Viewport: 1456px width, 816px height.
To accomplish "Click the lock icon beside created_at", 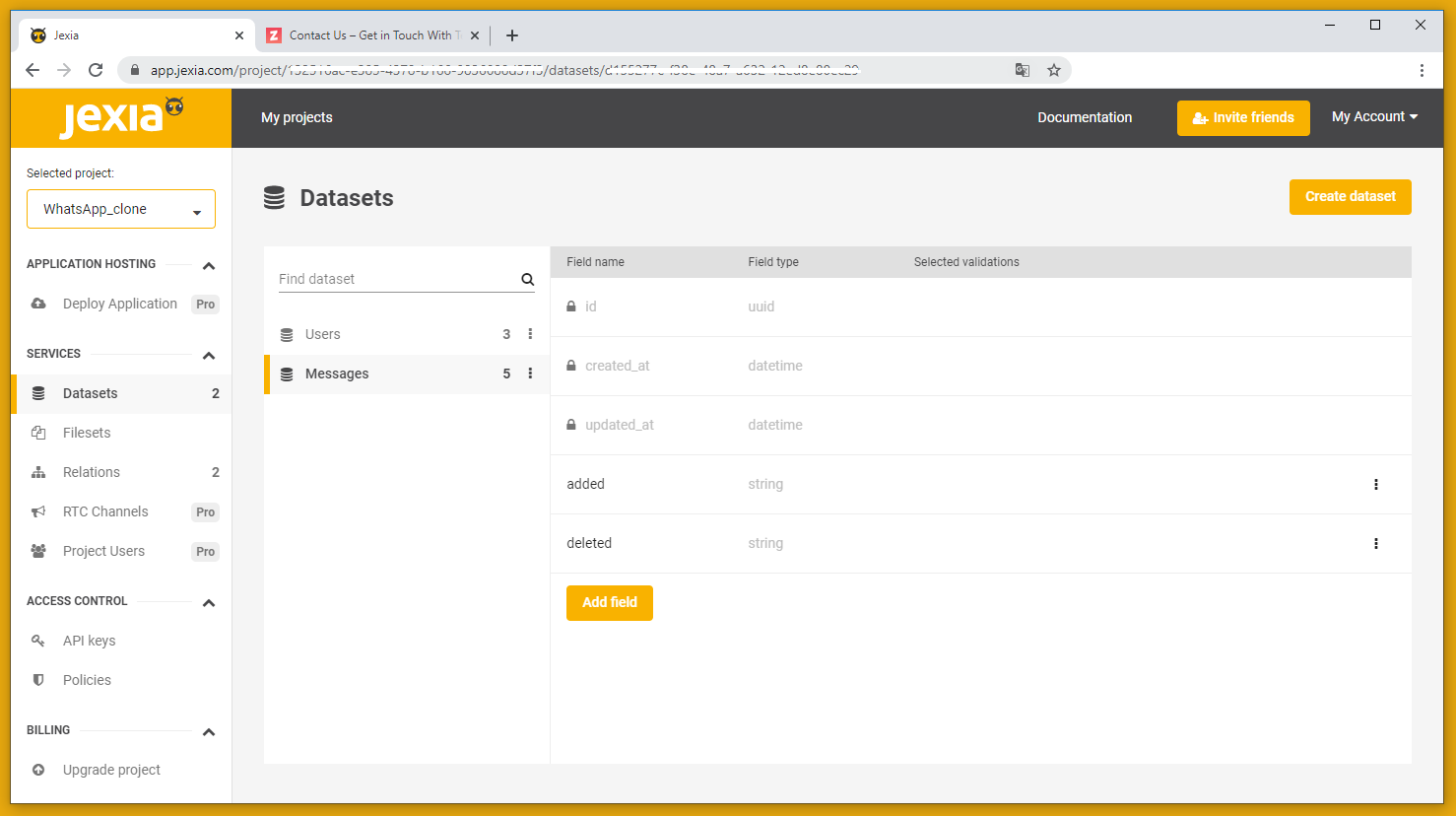I will click(571, 366).
